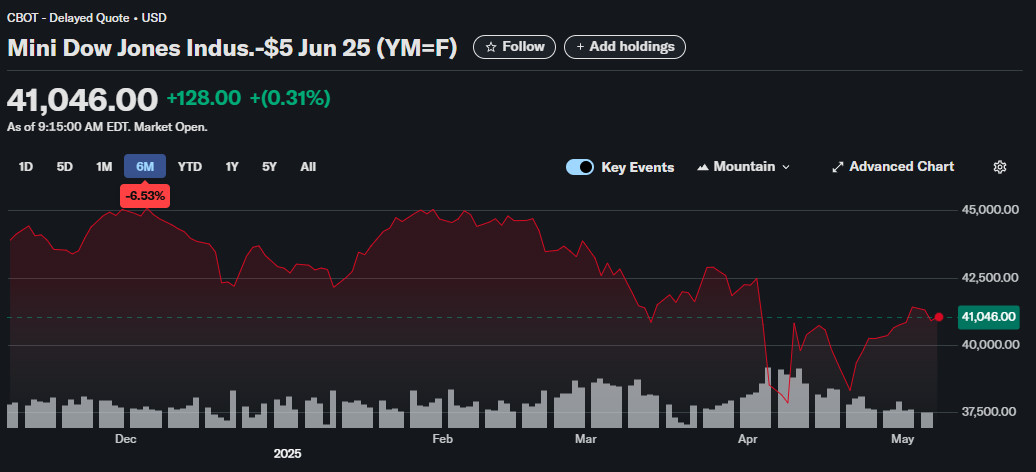
Task: Select the 1M time range
Action: 104,167
